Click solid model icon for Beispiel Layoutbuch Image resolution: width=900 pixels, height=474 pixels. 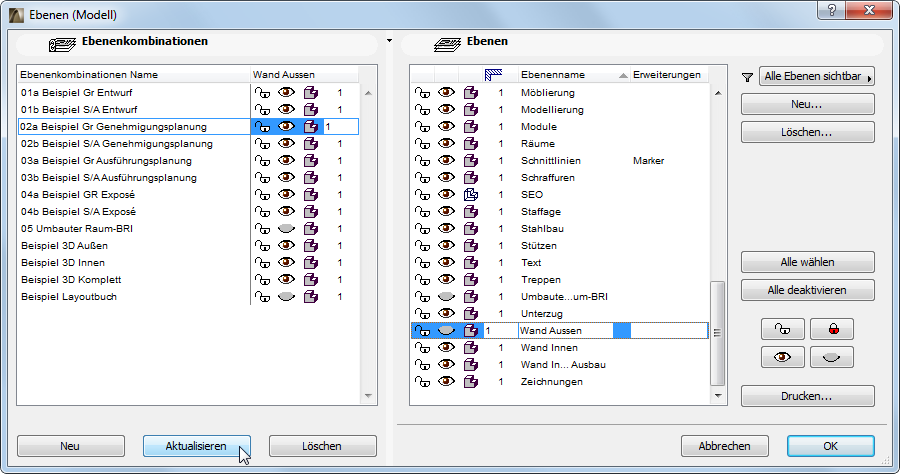coord(311,297)
